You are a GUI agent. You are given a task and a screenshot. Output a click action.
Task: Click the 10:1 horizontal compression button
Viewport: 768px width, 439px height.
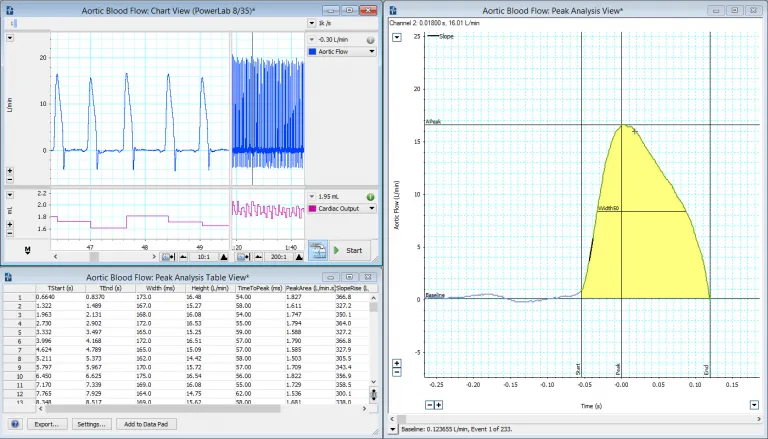[203, 256]
